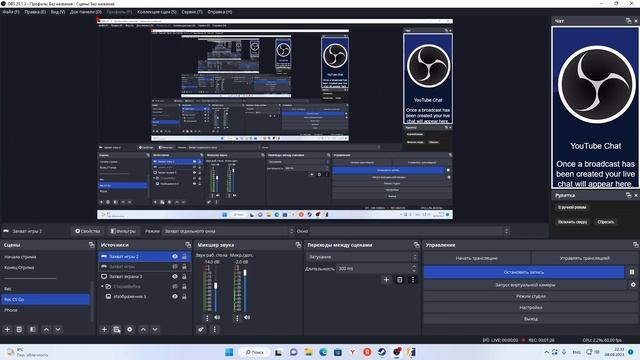Open Фильтры for selected source

click(x=123, y=231)
